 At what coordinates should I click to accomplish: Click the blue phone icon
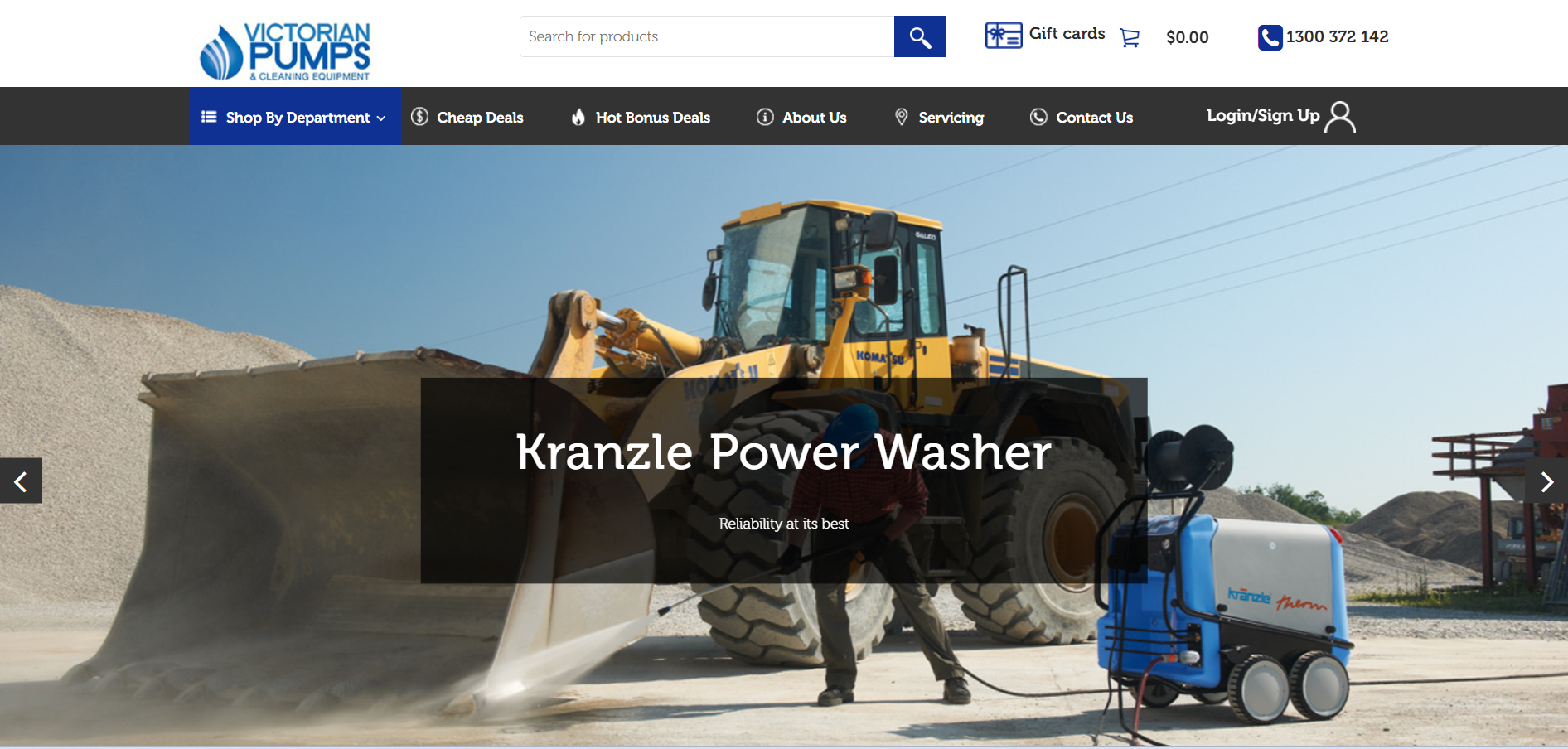pyautogui.click(x=1270, y=37)
